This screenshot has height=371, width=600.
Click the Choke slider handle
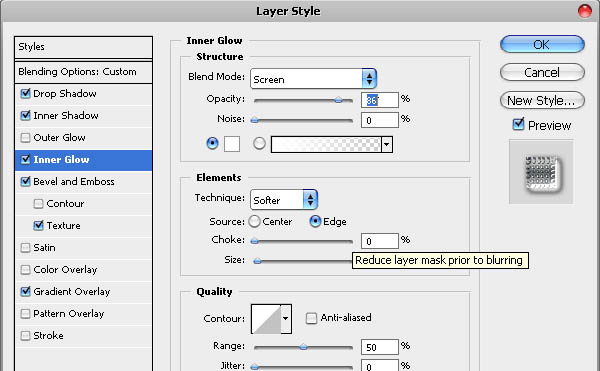click(254, 241)
